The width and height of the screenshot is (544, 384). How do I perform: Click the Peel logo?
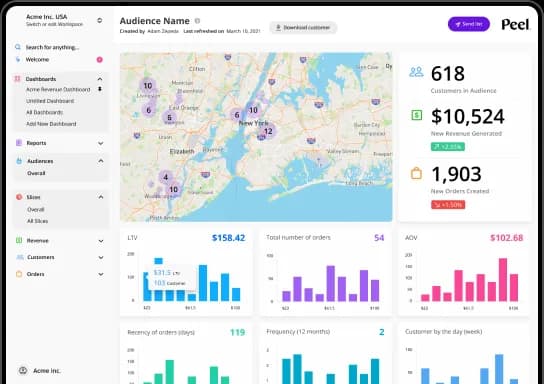[516, 25]
